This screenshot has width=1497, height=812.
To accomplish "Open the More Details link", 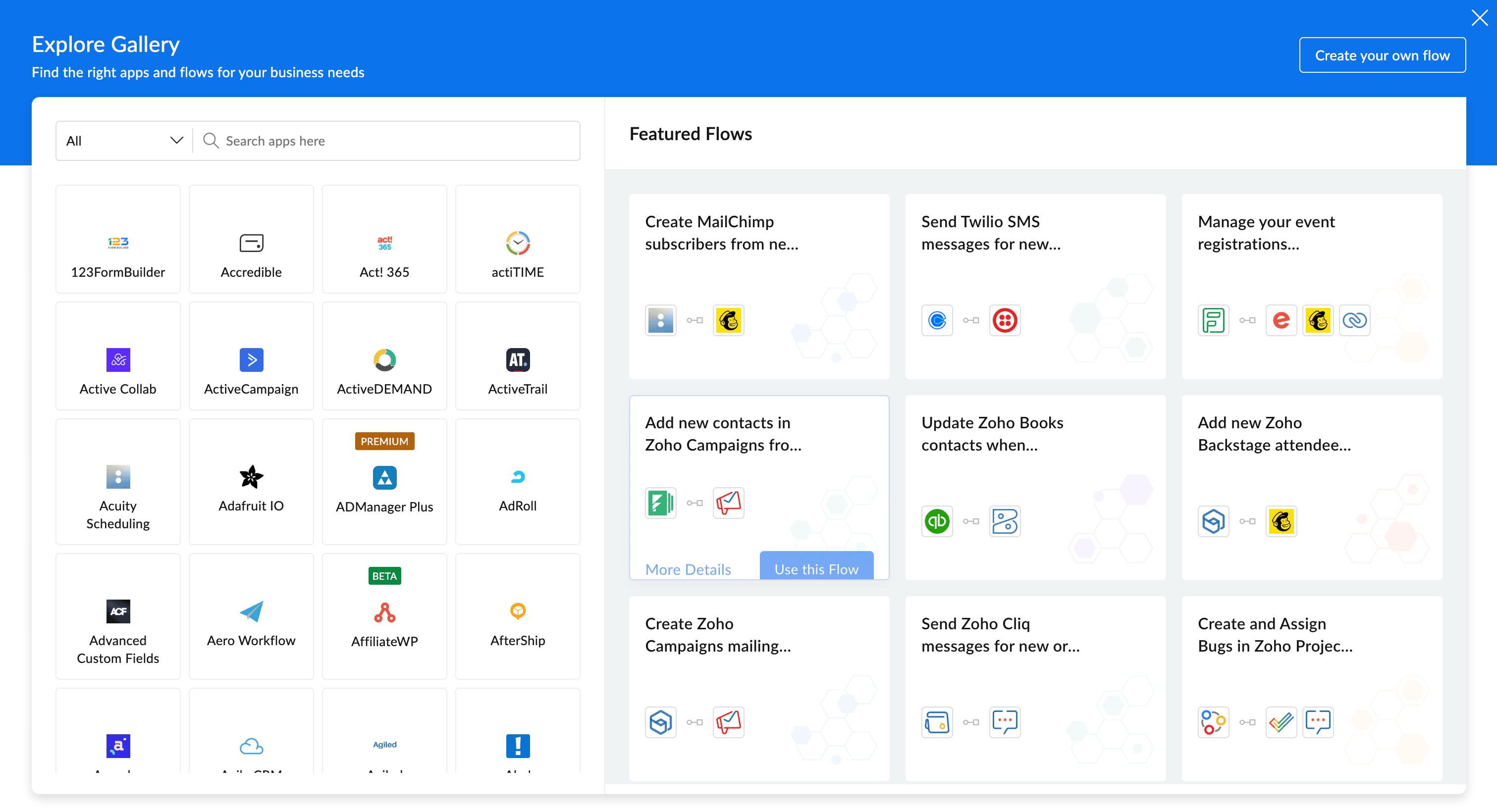I will pos(688,569).
